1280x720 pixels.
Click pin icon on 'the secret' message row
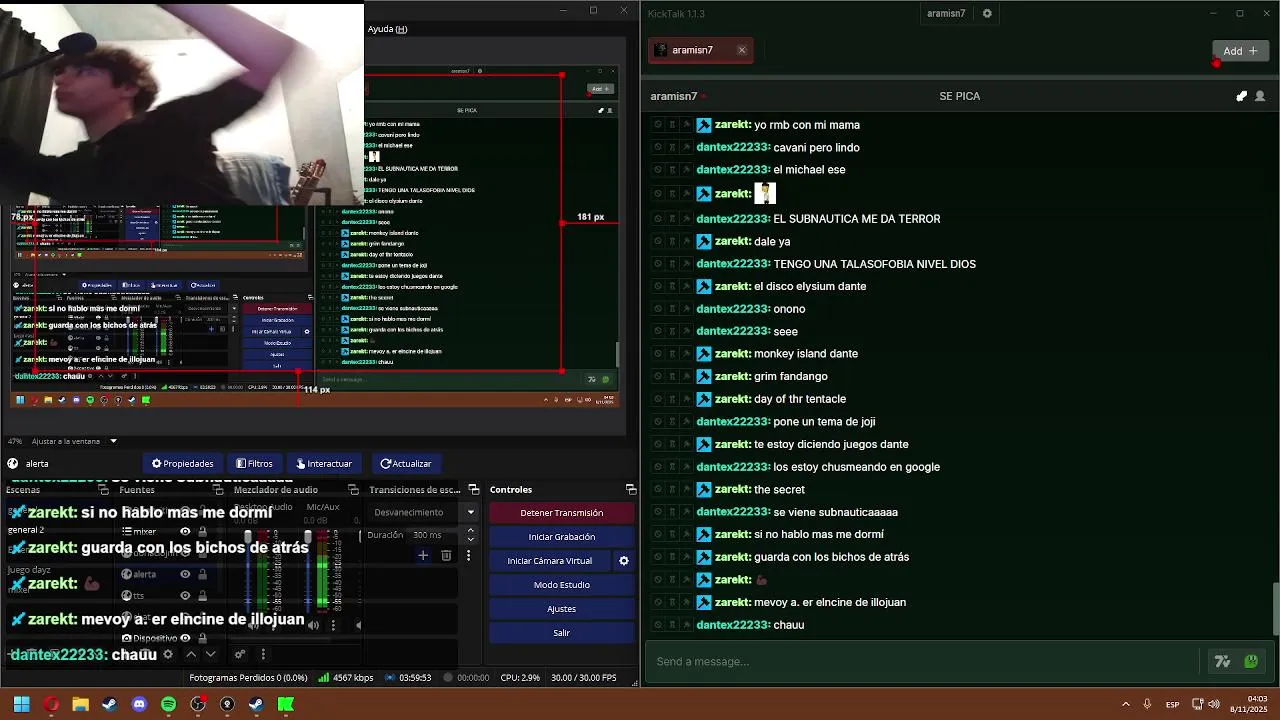(x=687, y=490)
